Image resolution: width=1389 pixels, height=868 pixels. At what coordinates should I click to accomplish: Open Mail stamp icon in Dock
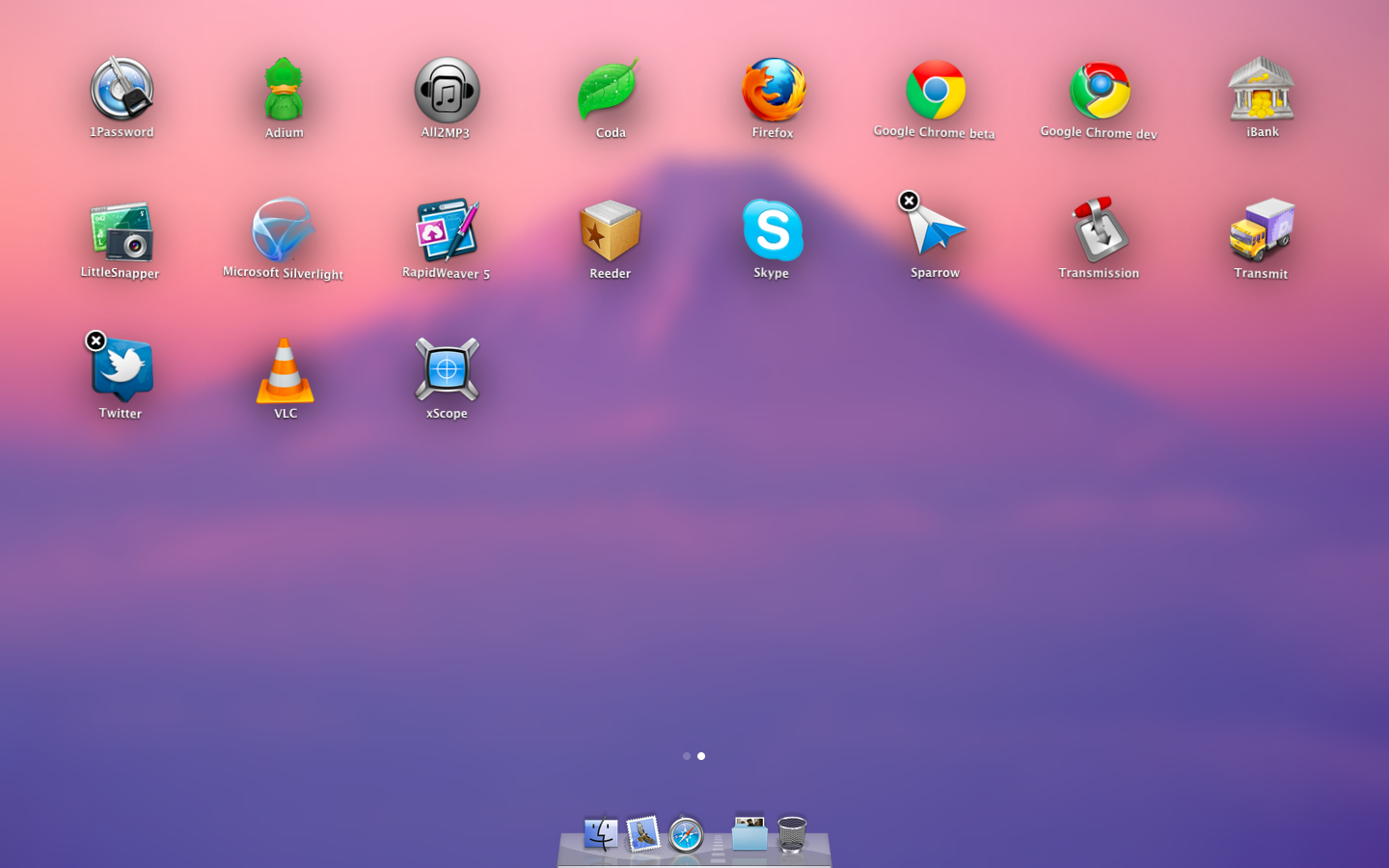coord(643,833)
